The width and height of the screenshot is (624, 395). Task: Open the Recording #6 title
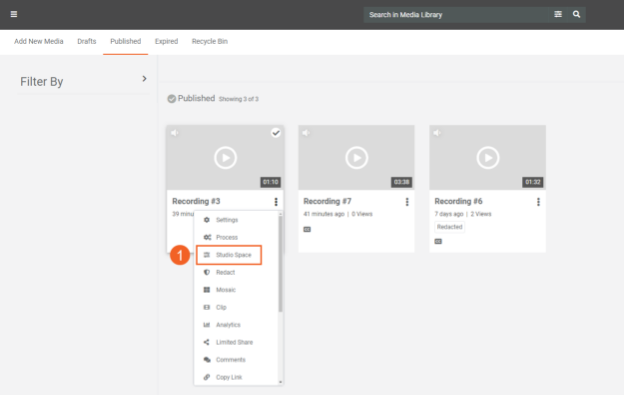(x=458, y=201)
